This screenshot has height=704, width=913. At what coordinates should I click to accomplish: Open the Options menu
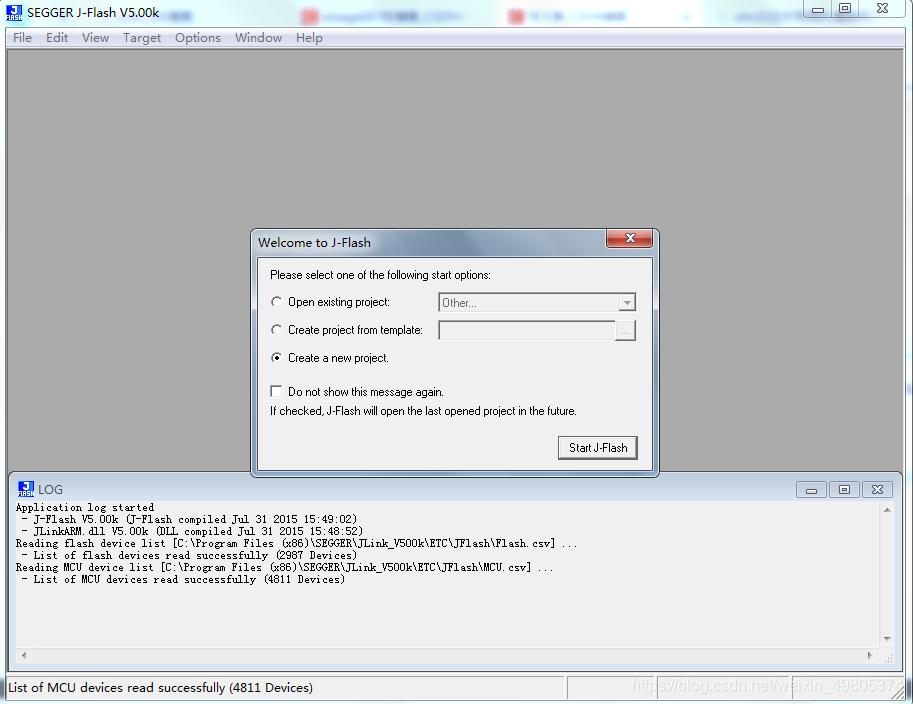click(x=198, y=38)
